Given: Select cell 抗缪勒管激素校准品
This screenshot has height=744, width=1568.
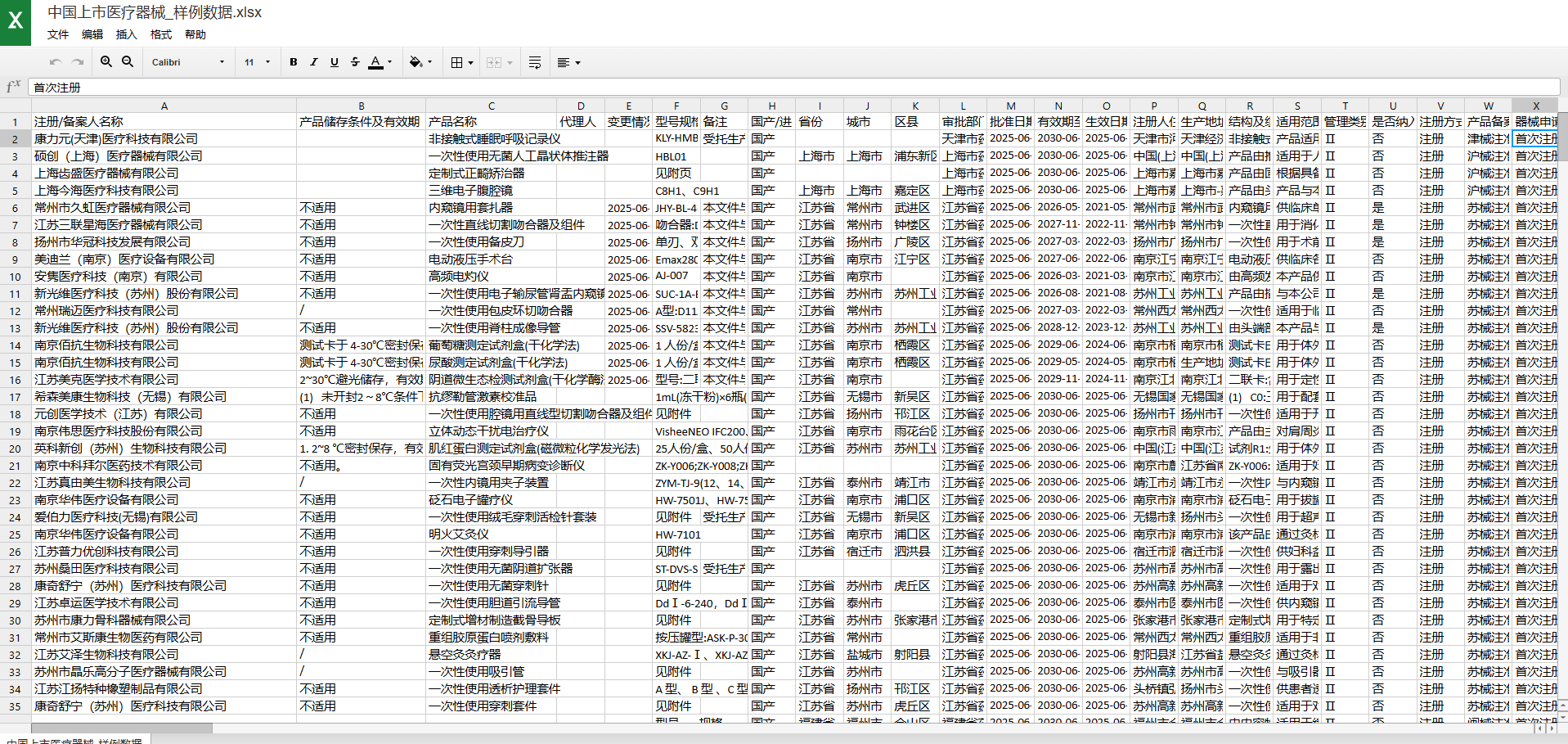Looking at the screenshot, I should 492,397.
